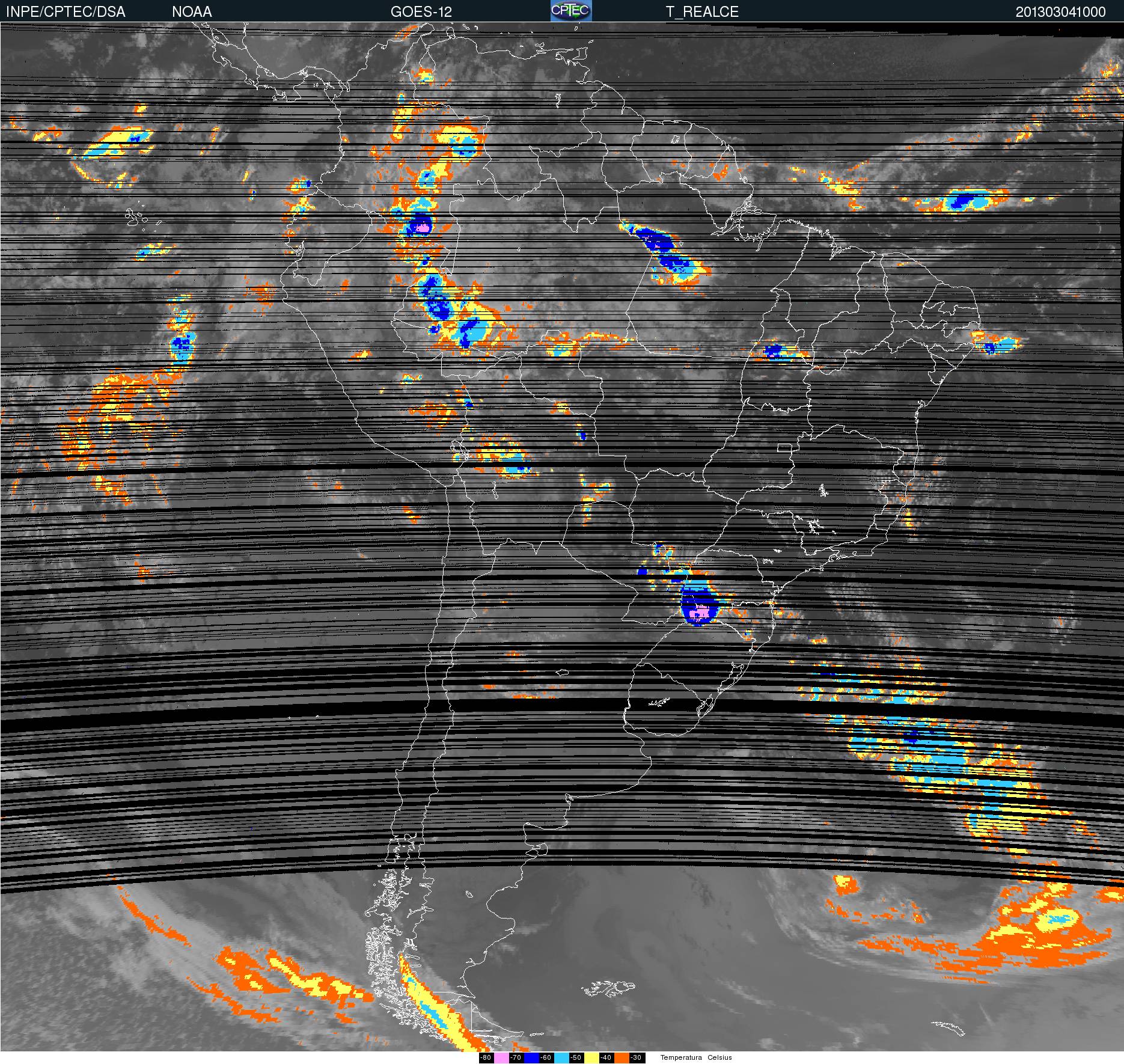Click the CPTEC logo in the header
Viewport: 1124px width, 1064px height.
(571, 11)
